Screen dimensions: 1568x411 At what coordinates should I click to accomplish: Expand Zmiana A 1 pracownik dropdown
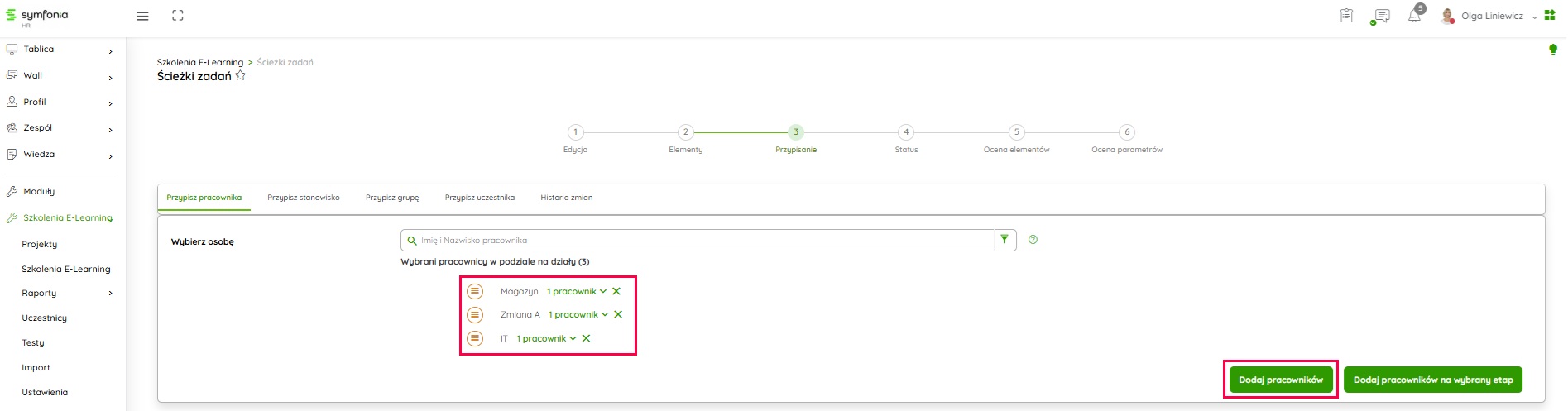[x=578, y=314]
